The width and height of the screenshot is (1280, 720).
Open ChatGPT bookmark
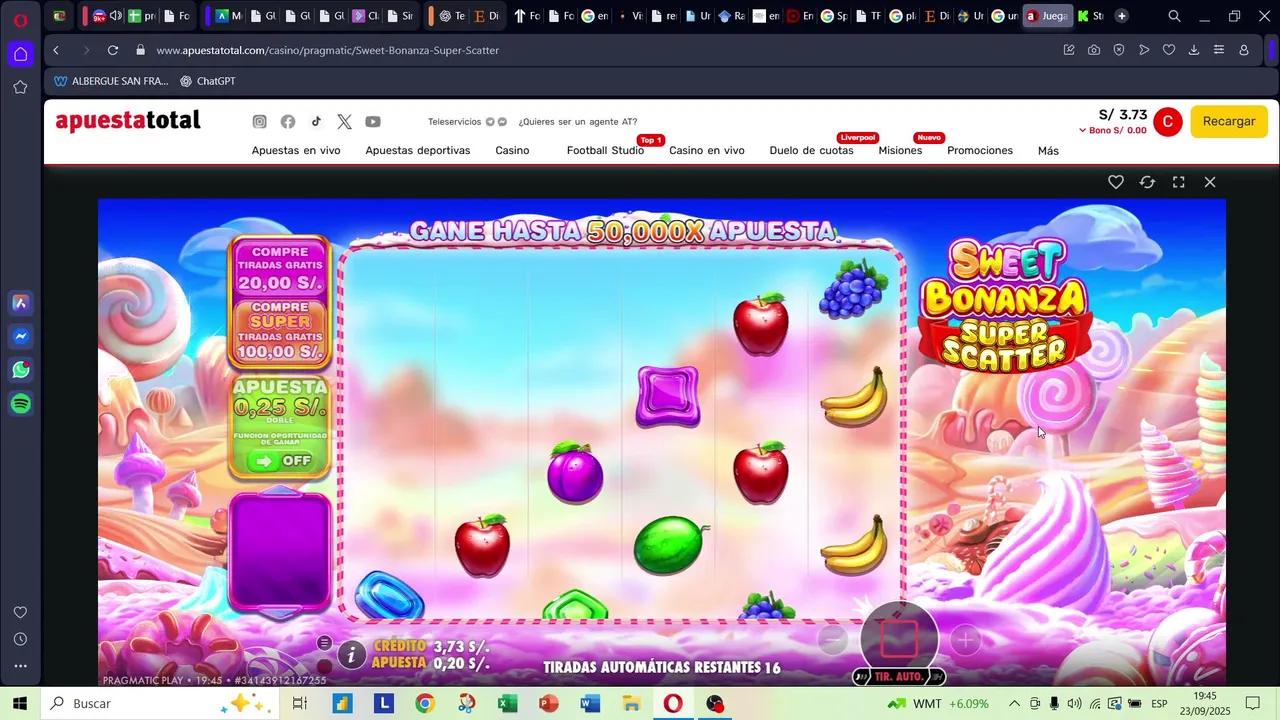tap(208, 81)
